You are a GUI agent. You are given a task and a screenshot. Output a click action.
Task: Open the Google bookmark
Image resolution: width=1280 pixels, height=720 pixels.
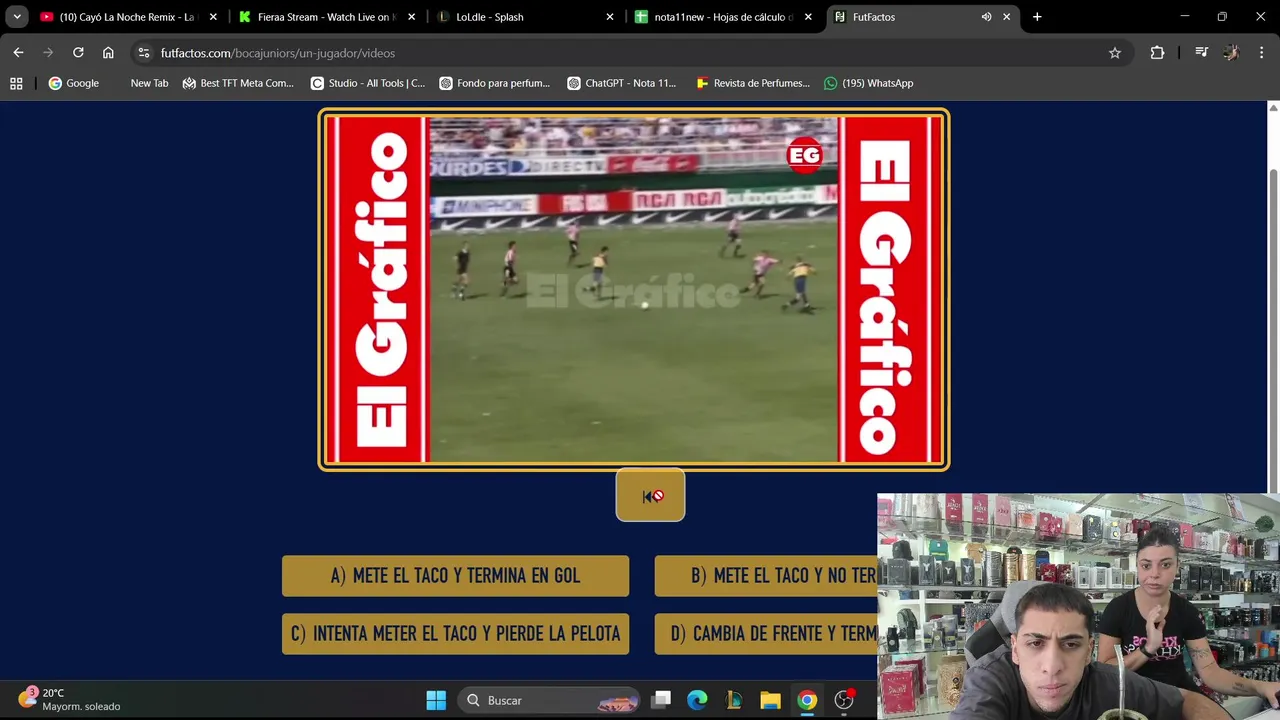(74, 83)
